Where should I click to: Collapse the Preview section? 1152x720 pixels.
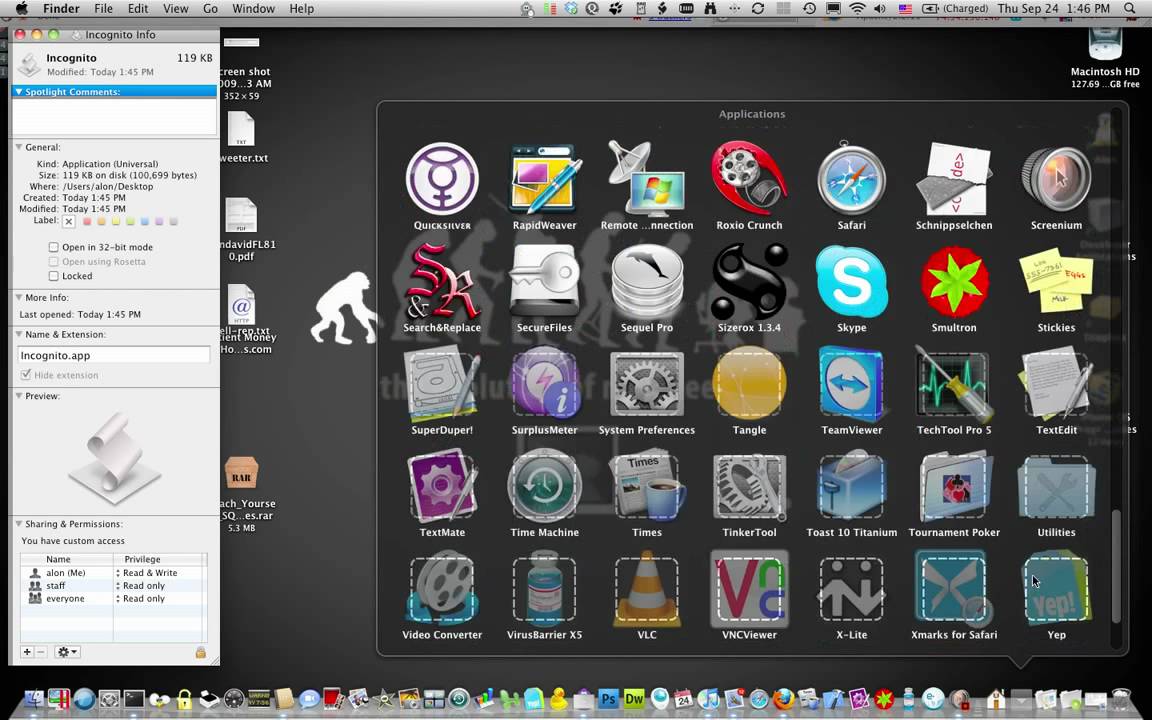(x=19, y=396)
